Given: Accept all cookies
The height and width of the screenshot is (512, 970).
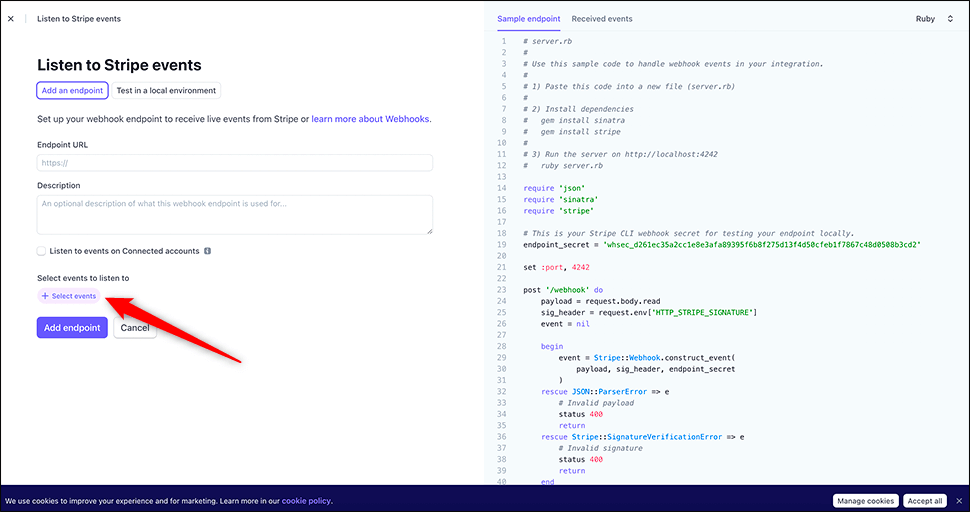Looking at the screenshot, I should [x=925, y=501].
